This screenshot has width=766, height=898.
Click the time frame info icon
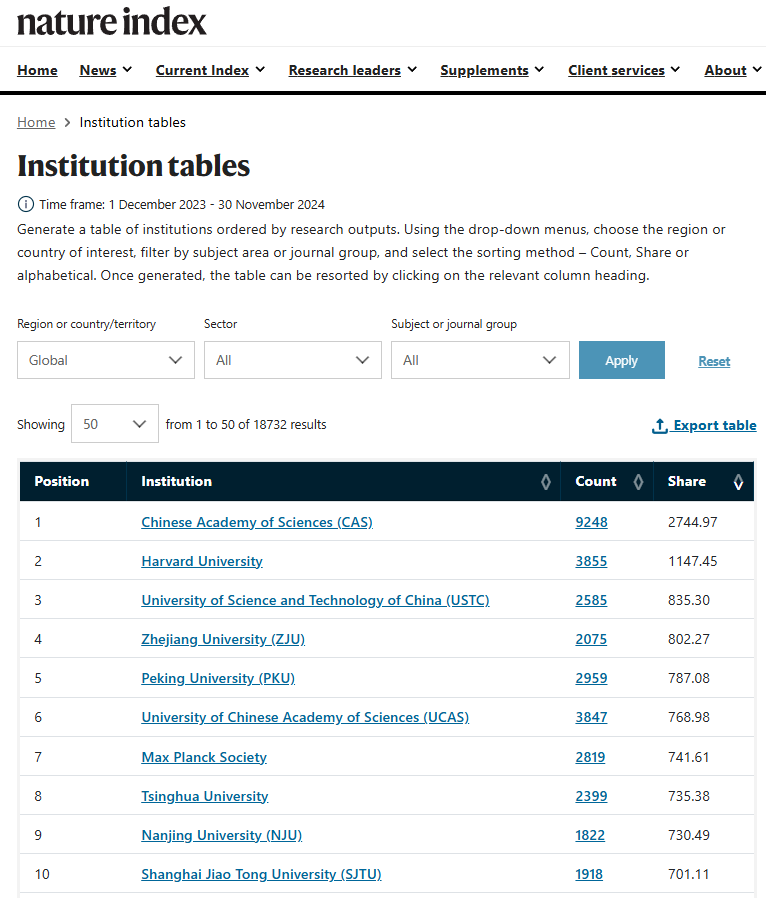pos(25,204)
